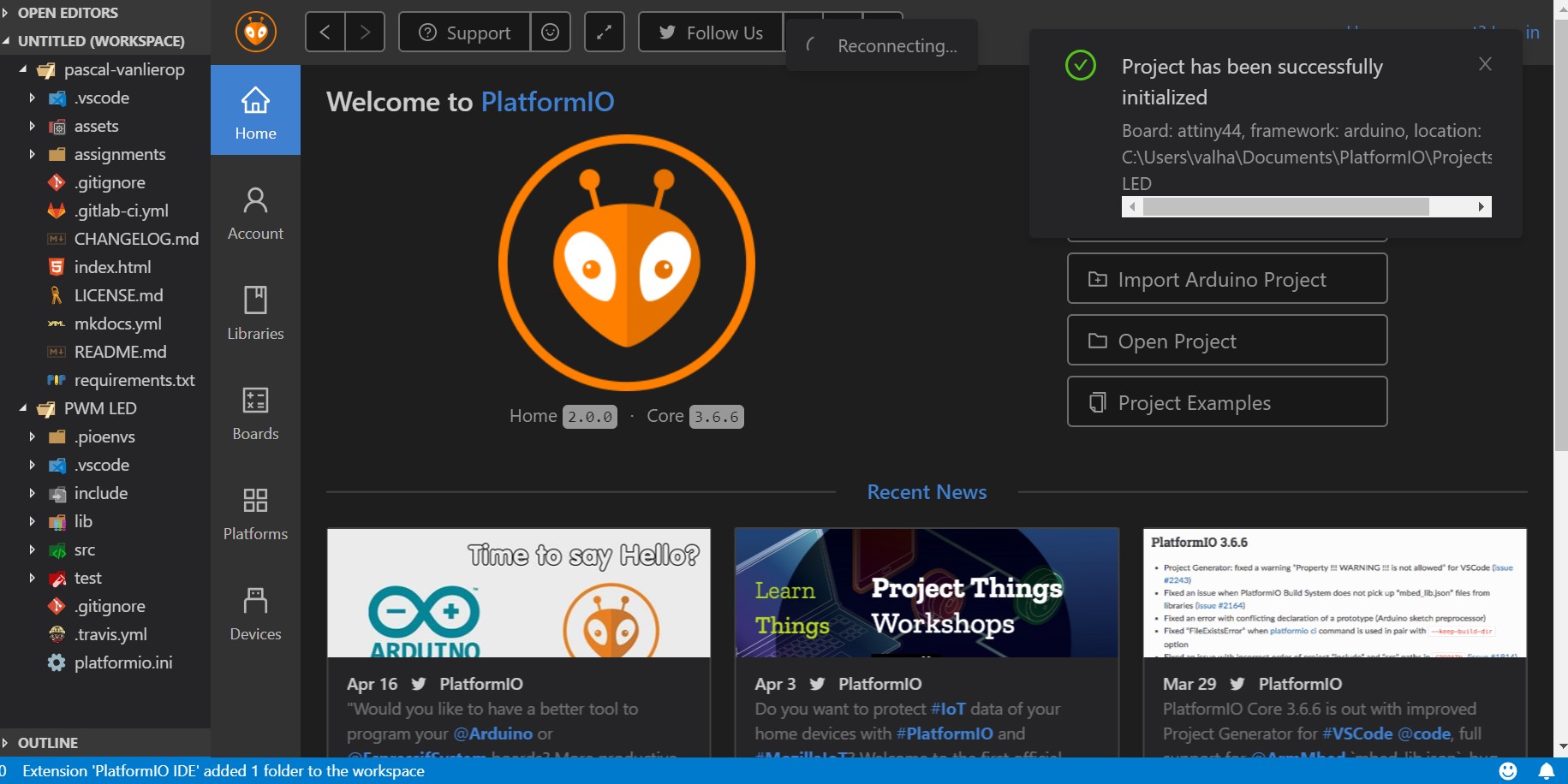Click Import Arduino Project button
This screenshot has height=784, width=1568.
click(1227, 279)
